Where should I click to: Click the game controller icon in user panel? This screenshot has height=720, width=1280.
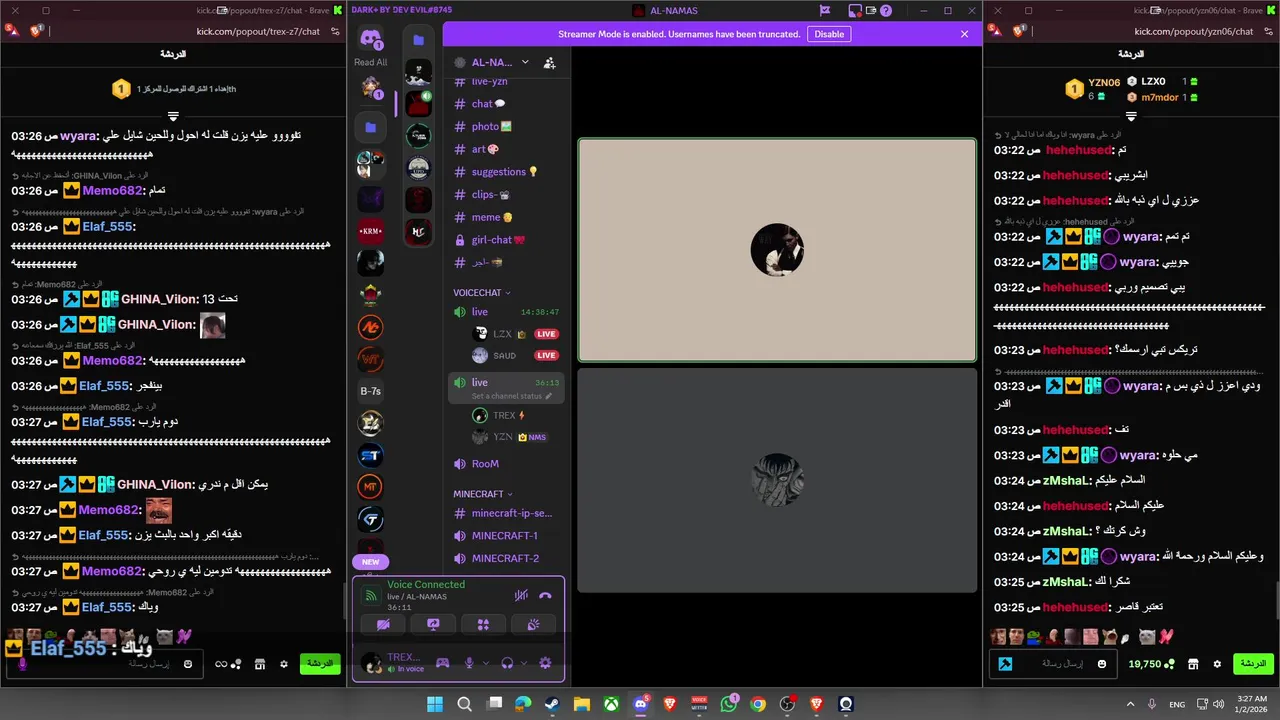click(442, 663)
